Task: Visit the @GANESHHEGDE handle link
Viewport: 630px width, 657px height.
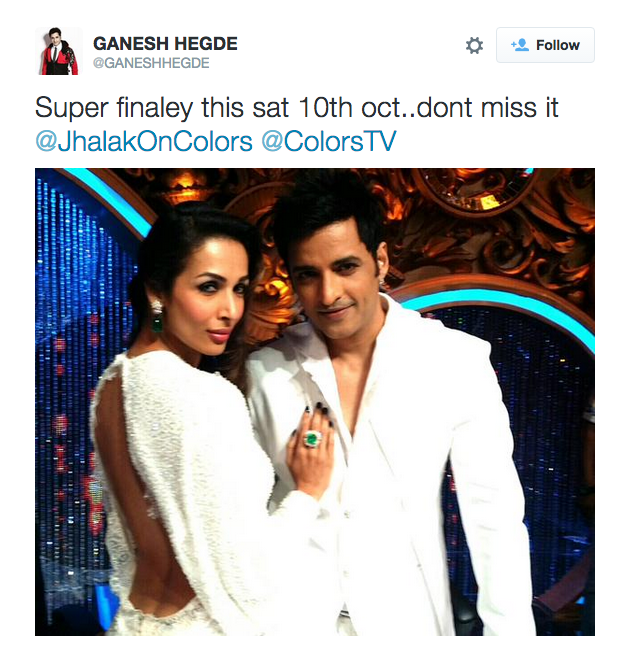Action: (151, 63)
